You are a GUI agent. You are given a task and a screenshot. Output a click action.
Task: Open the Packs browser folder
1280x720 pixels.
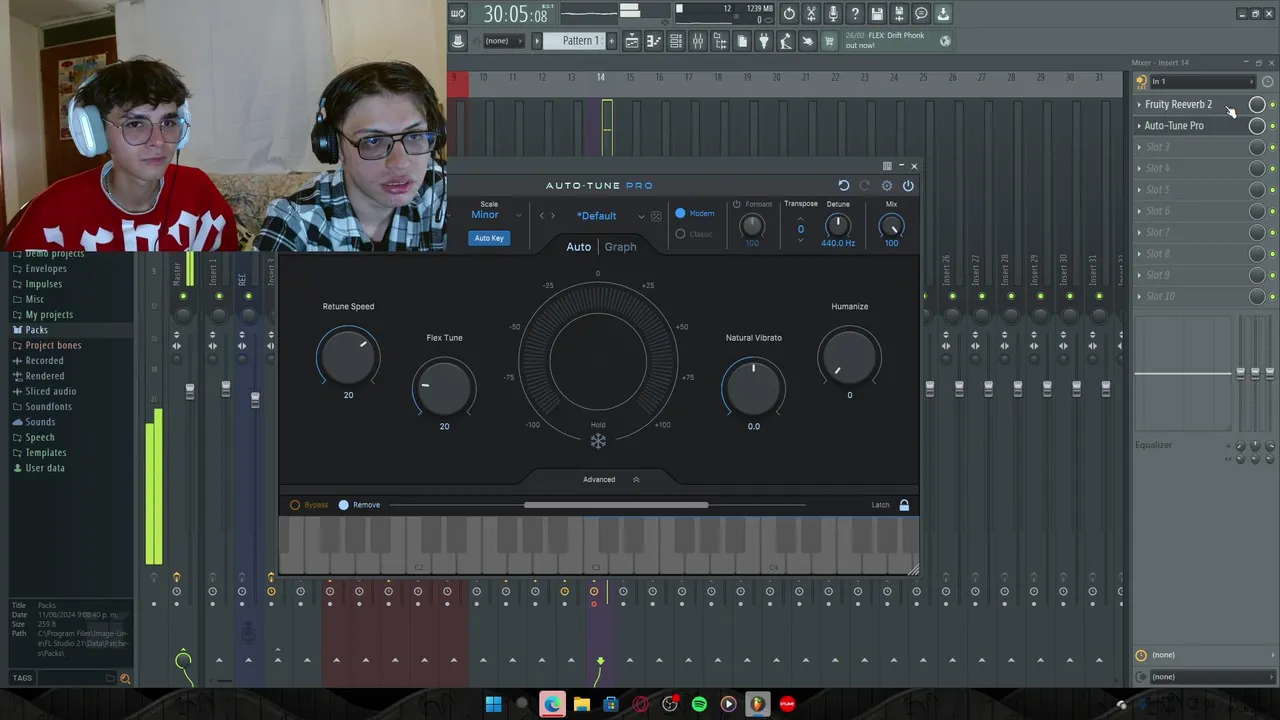tap(36, 330)
